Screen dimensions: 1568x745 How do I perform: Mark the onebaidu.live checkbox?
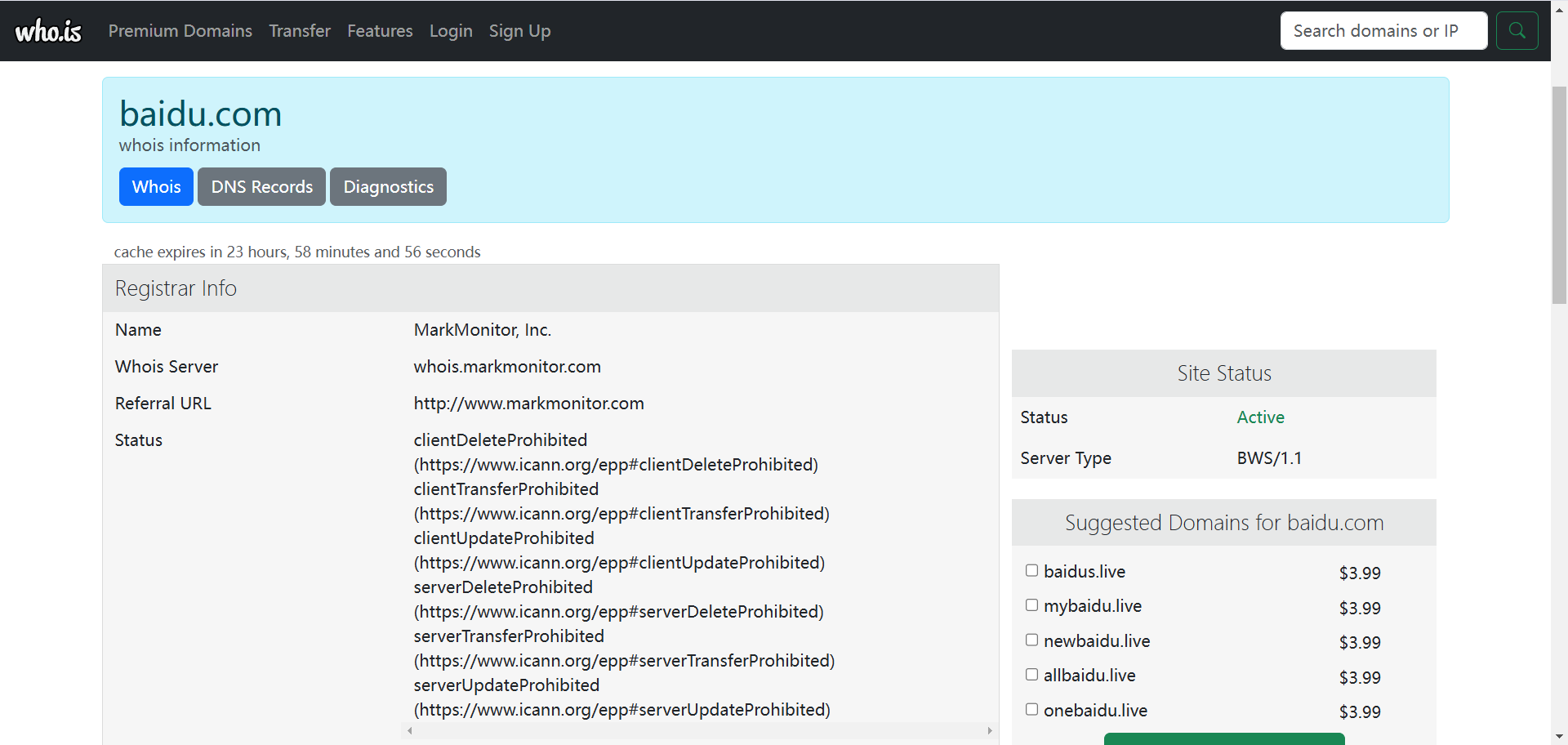(1032, 710)
